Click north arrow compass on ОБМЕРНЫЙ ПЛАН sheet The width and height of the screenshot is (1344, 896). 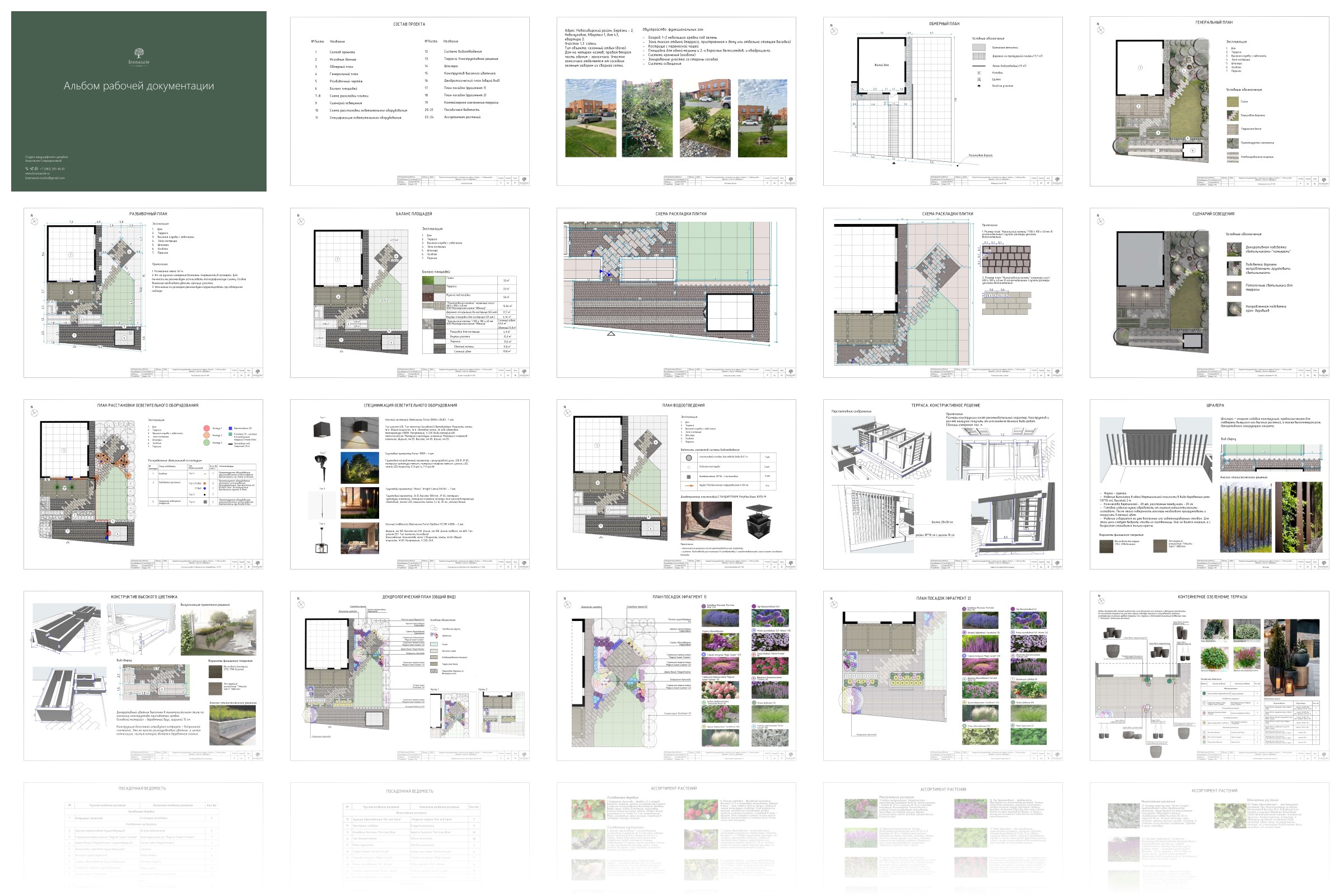point(834,31)
